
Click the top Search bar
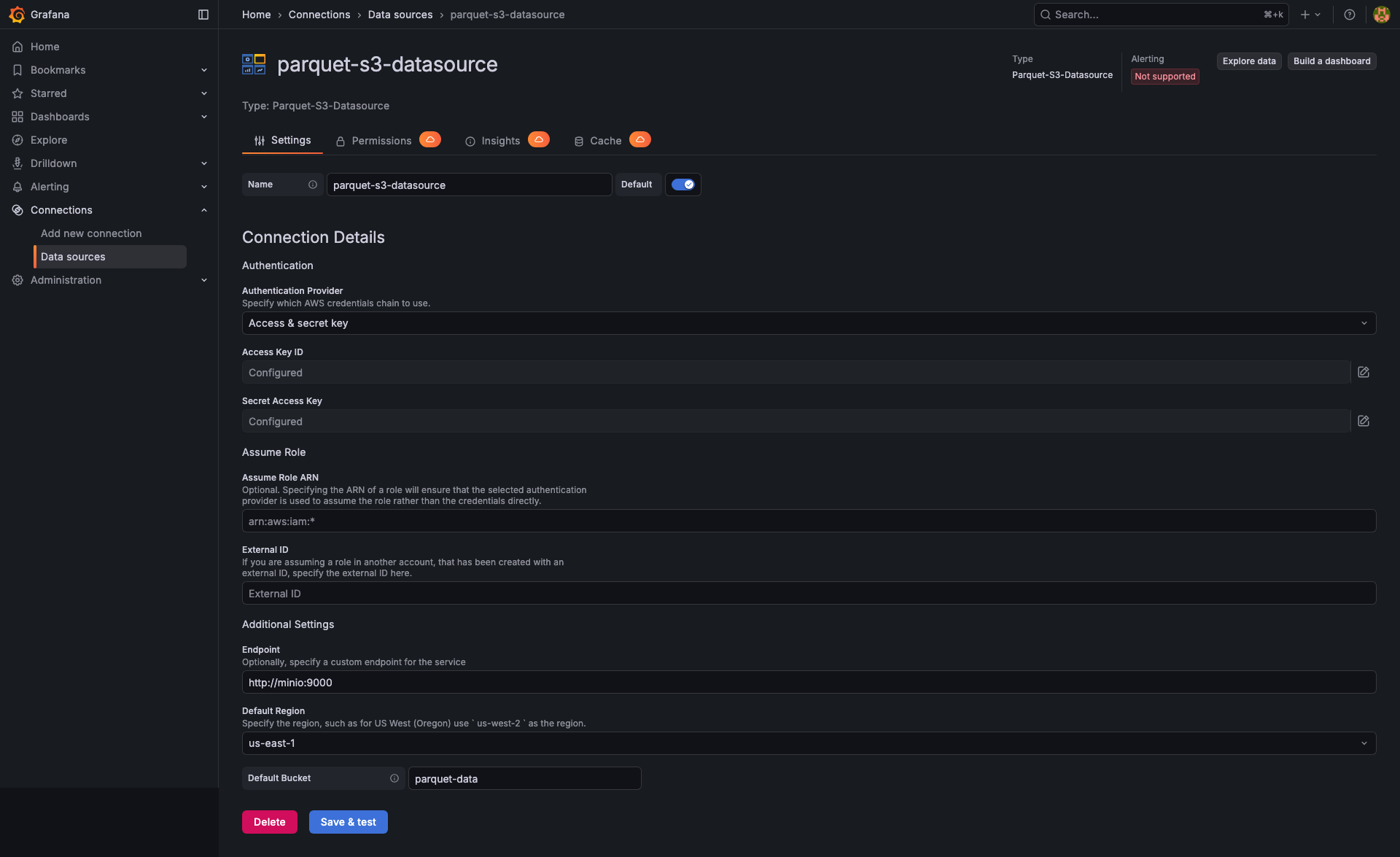1161,15
